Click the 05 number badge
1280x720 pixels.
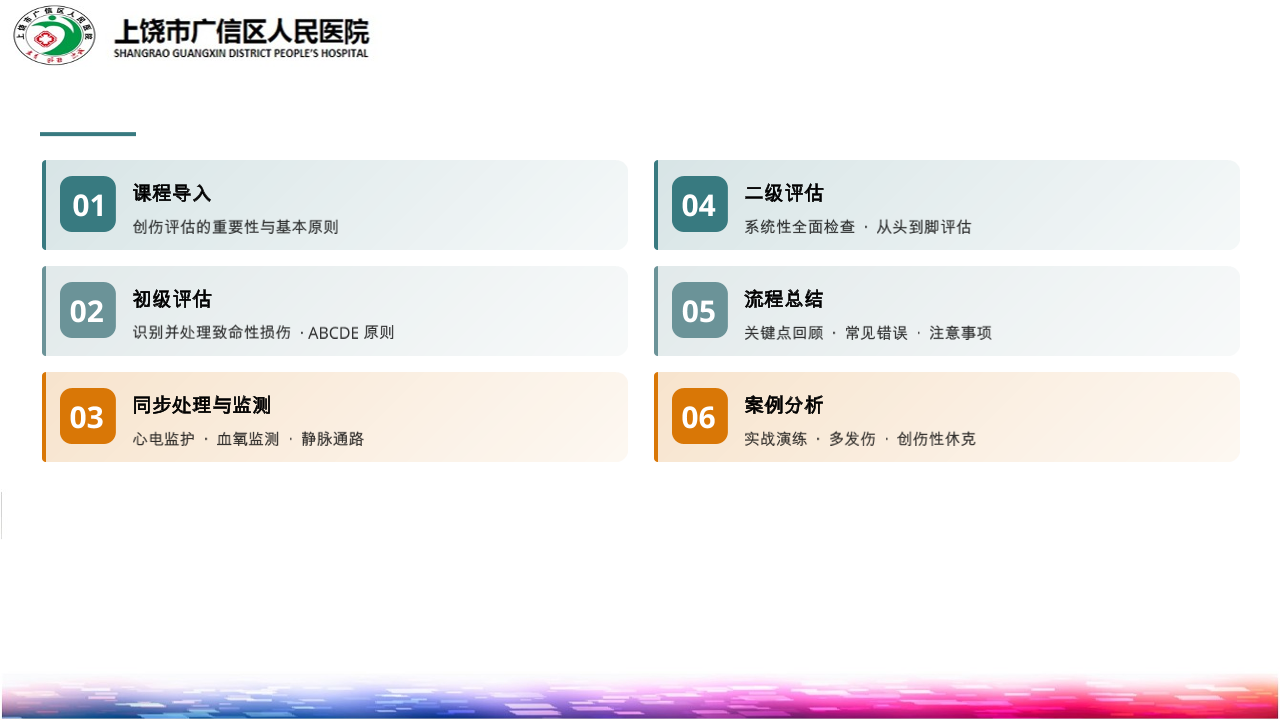pos(699,310)
